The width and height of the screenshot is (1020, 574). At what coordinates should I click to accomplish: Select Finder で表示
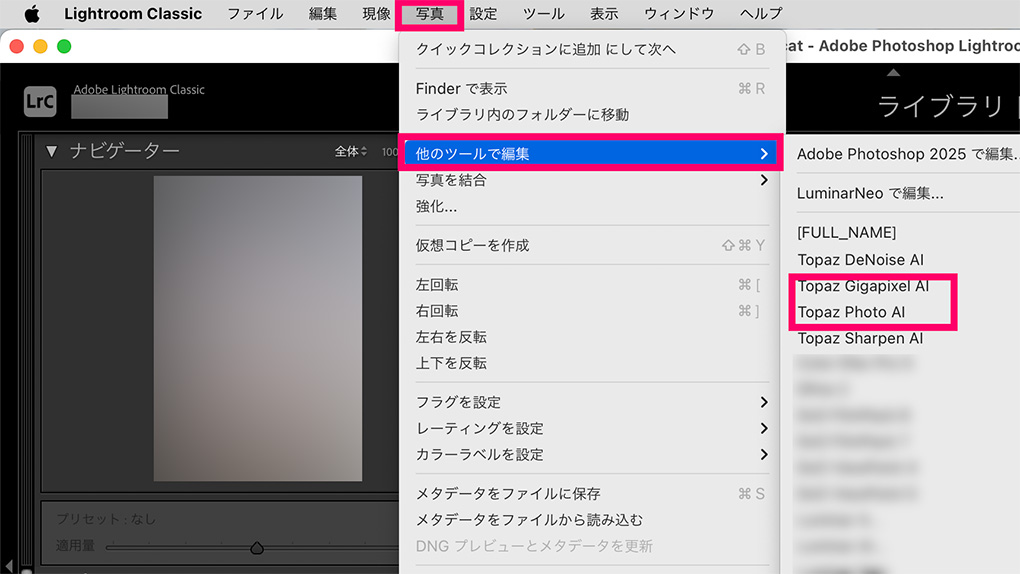(591, 89)
